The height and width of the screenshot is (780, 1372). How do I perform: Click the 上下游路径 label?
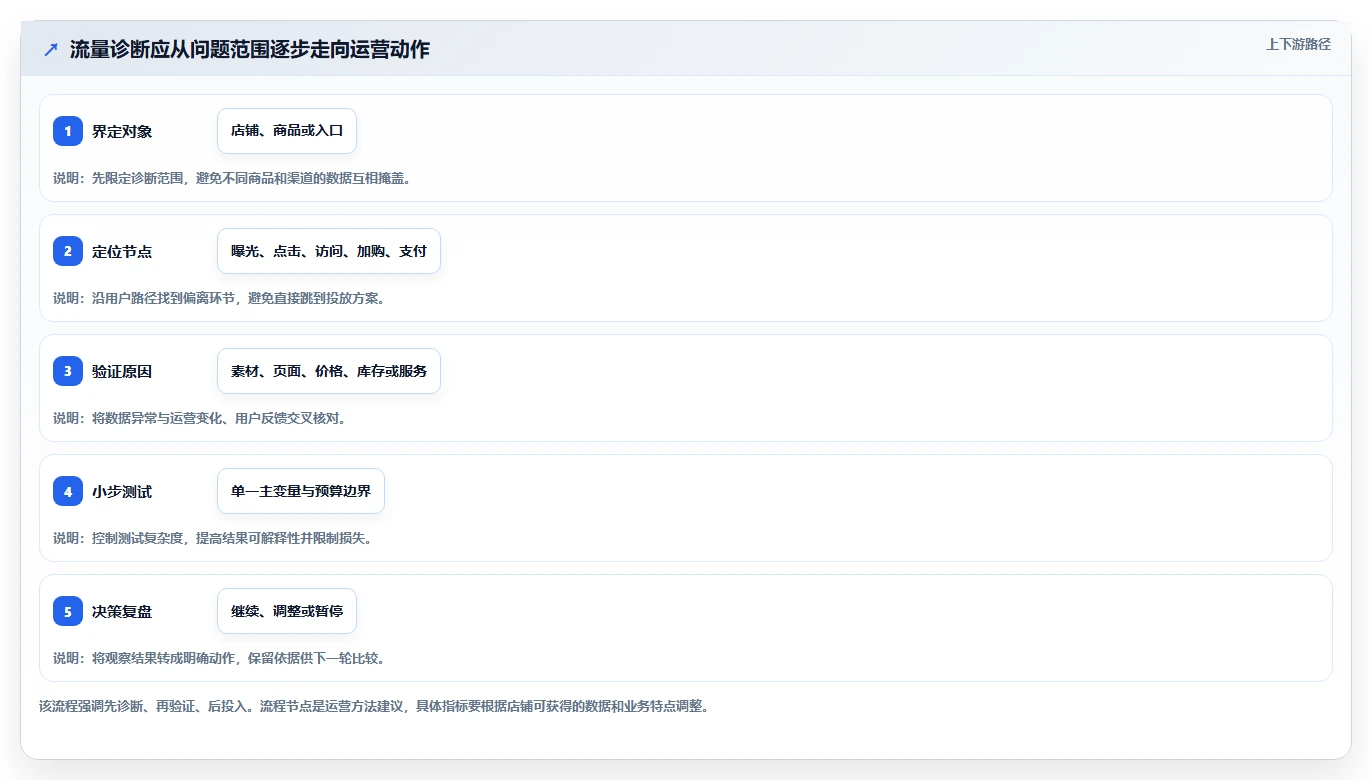(1298, 44)
